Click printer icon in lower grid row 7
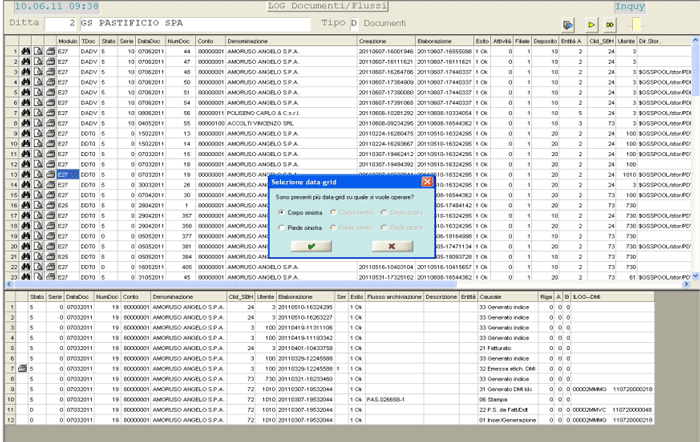The width and height of the screenshot is (700, 442). pos(24,370)
